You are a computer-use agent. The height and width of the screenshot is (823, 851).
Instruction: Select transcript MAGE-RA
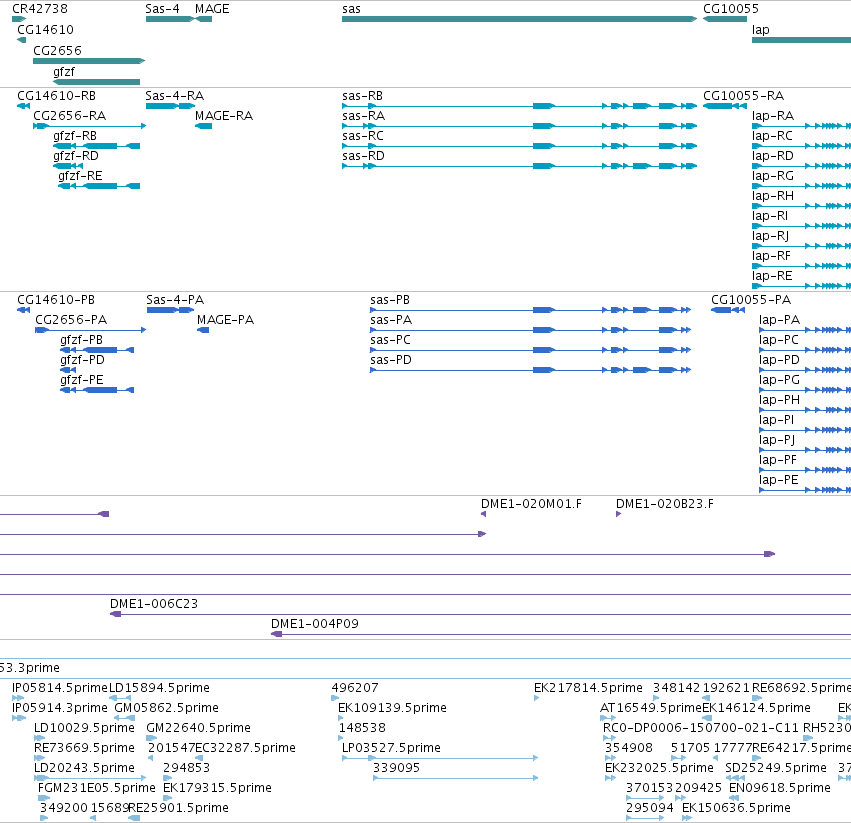204,126
